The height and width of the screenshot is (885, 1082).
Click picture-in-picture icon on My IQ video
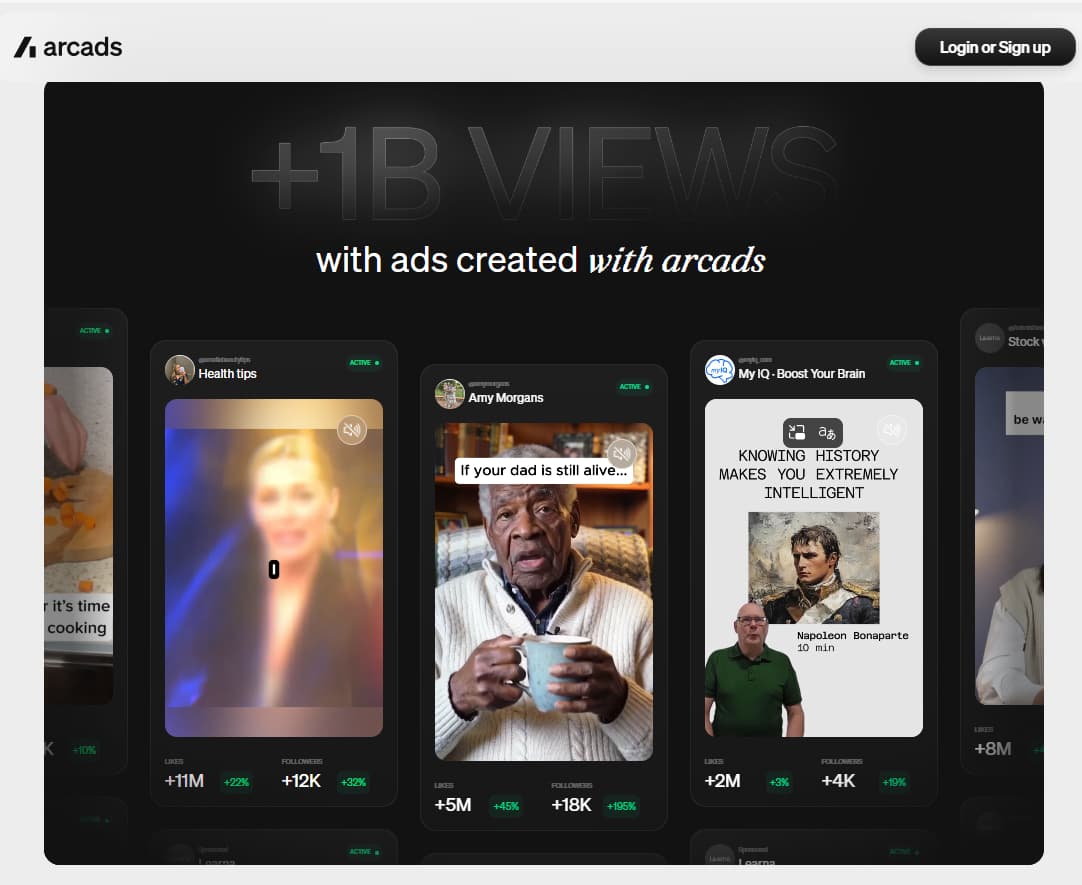[797, 432]
